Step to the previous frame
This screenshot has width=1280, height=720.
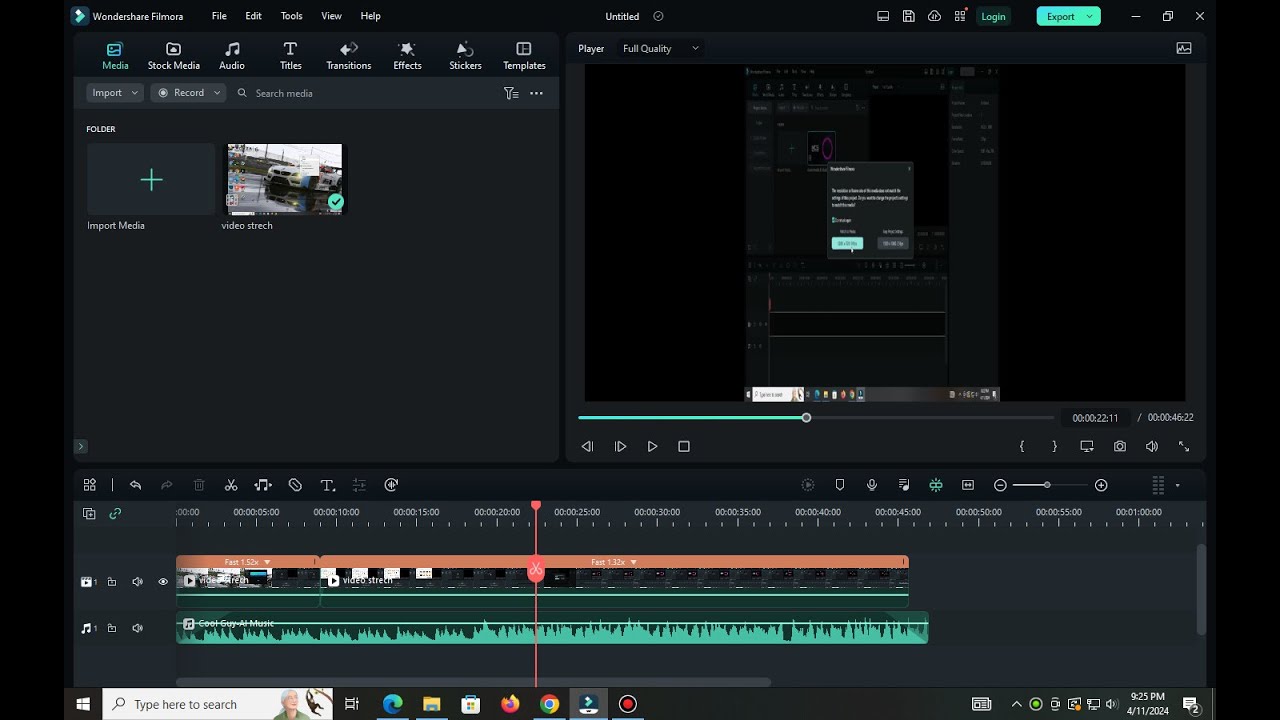click(588, 447)
